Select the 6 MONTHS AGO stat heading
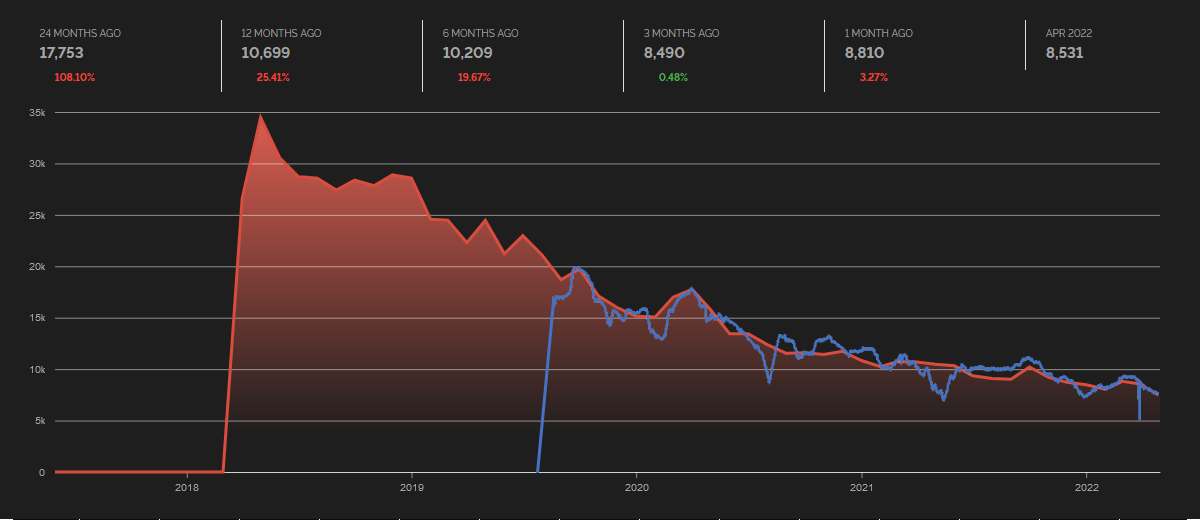The width and height of the screenshot is (1200, 520). [480, 33]
